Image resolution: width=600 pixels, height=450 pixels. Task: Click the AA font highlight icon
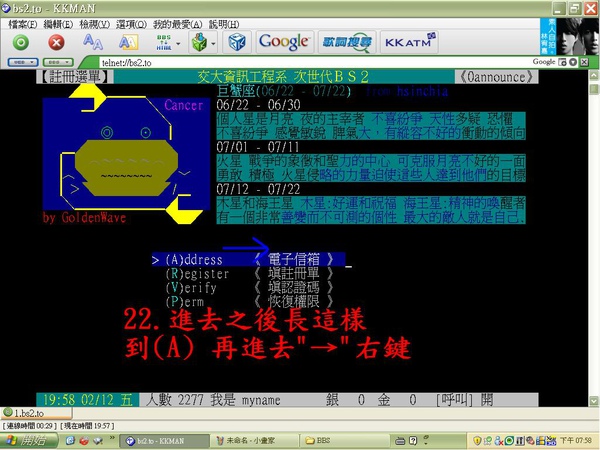pos(128,42)
